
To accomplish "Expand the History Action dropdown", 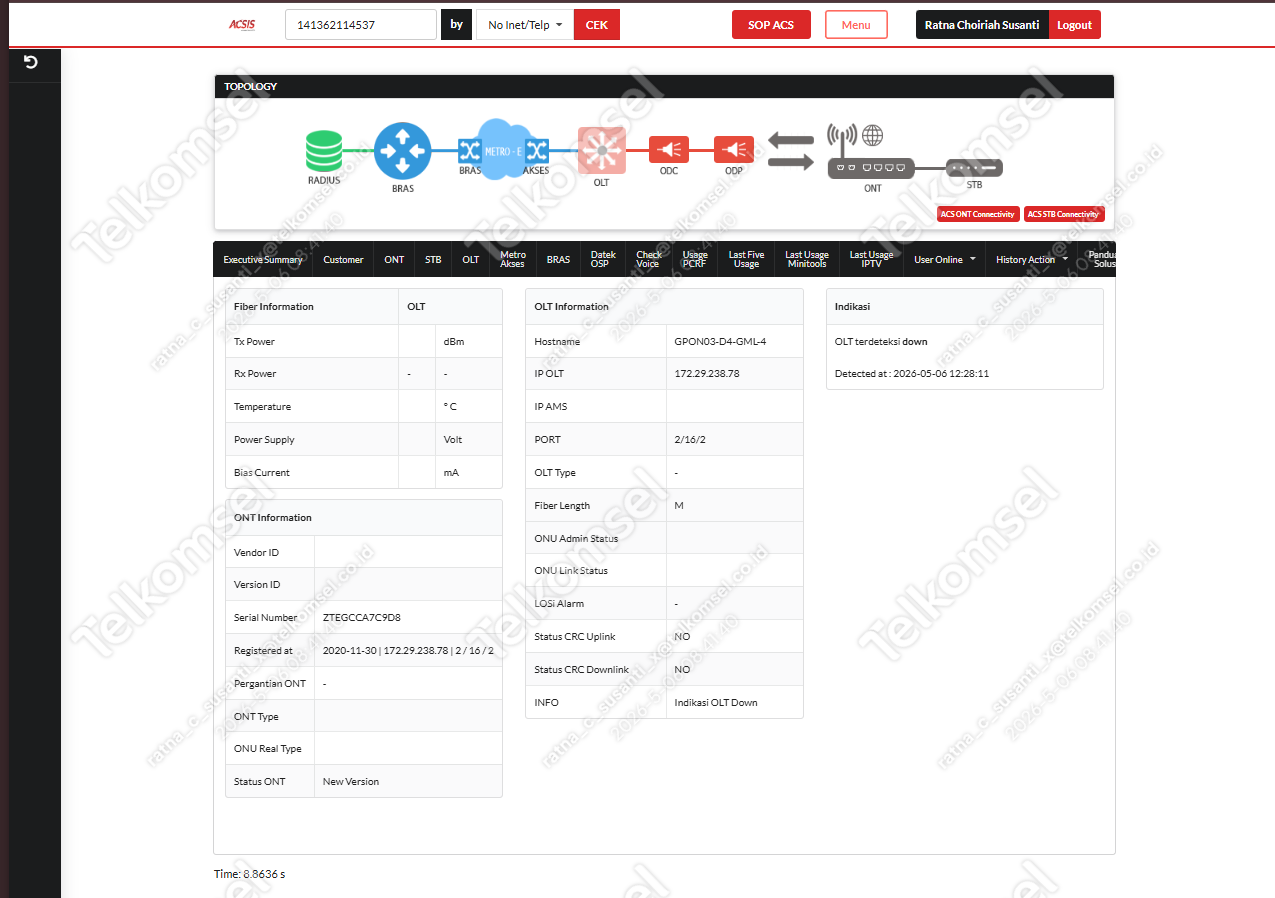I will (1031, 260).
